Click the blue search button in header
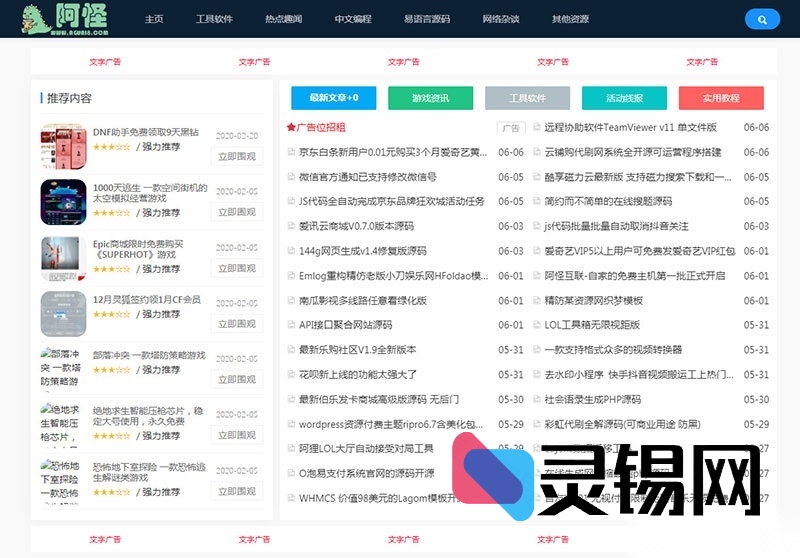 coord(762,19)
